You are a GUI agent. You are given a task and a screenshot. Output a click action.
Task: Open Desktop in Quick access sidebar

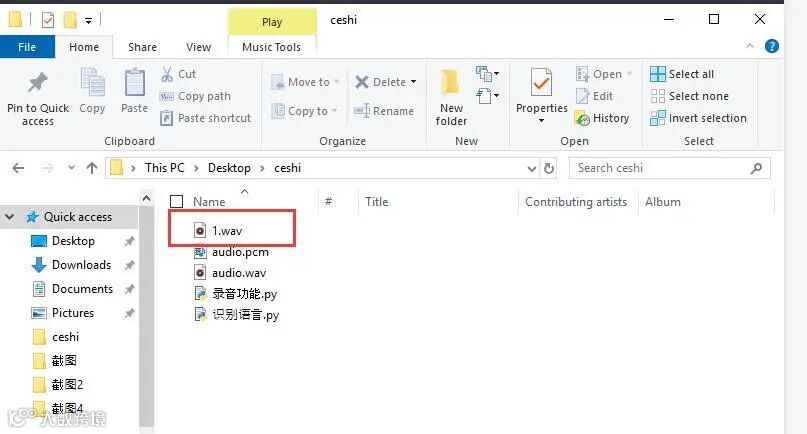tap(63, 241)
